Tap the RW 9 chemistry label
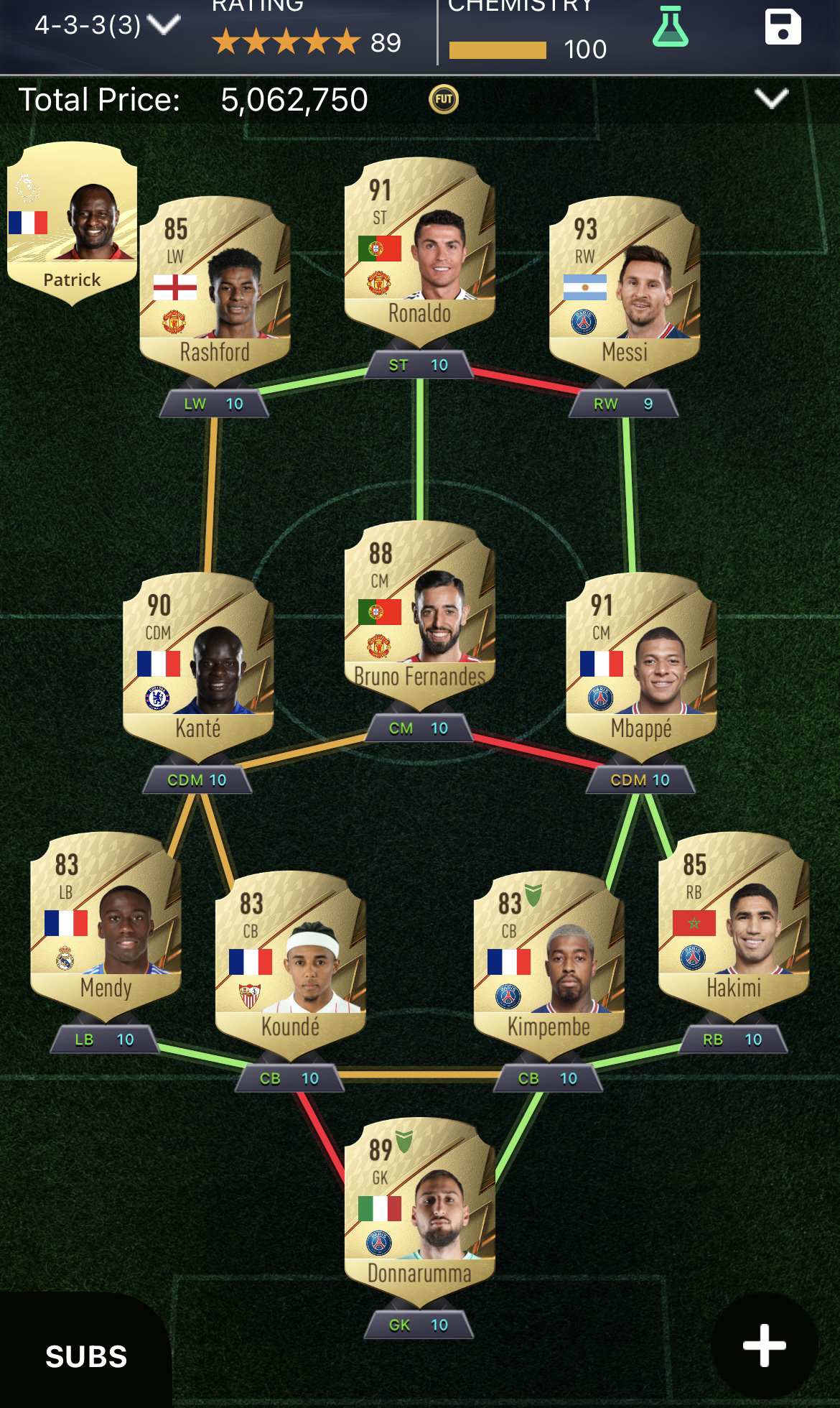Viewport: 840px width, 1408px height. click(623, 404)
